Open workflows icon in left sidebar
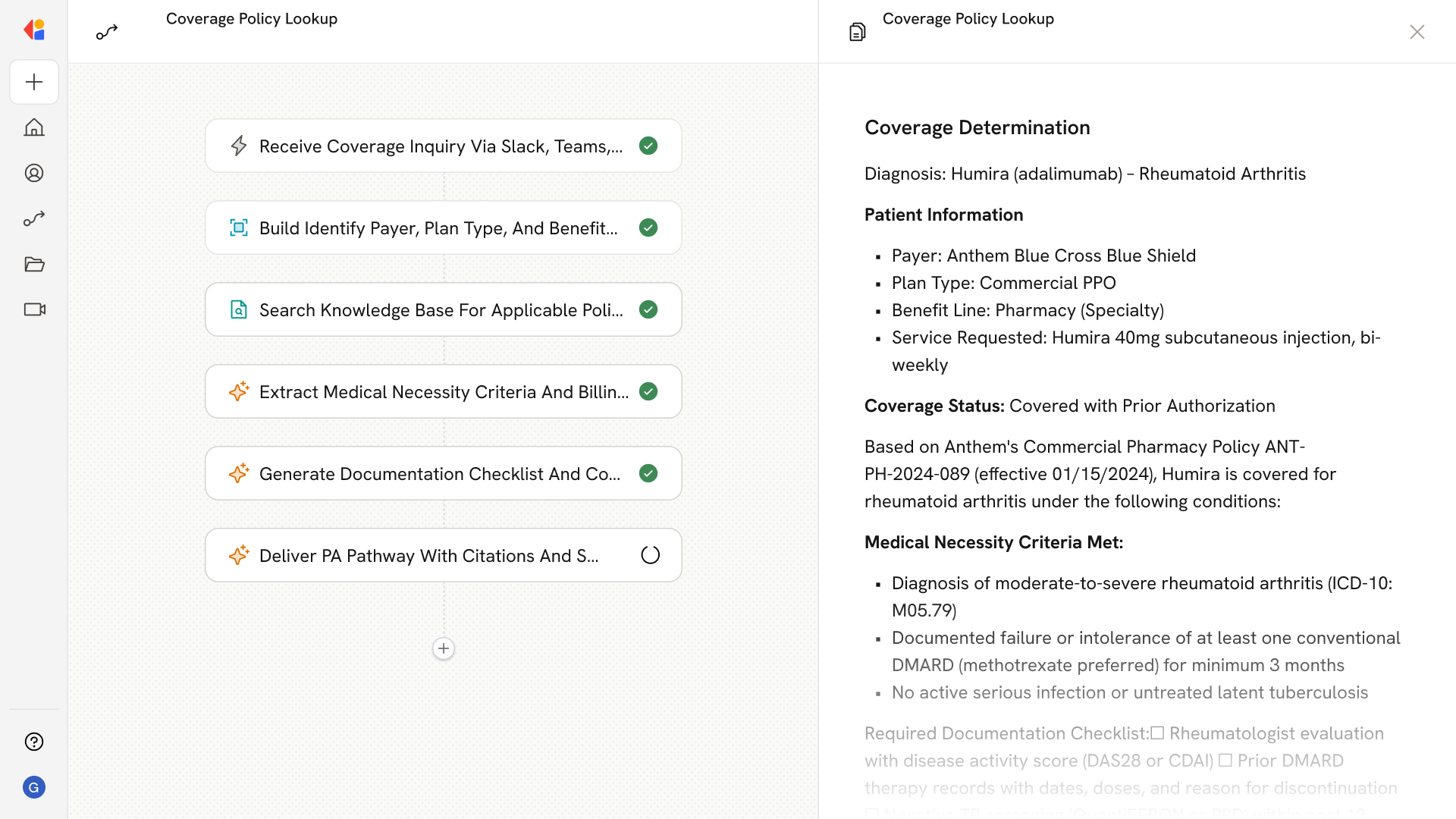Image resolution: width=1456 pixels, height=819 pixels. (x=34, y=218)
